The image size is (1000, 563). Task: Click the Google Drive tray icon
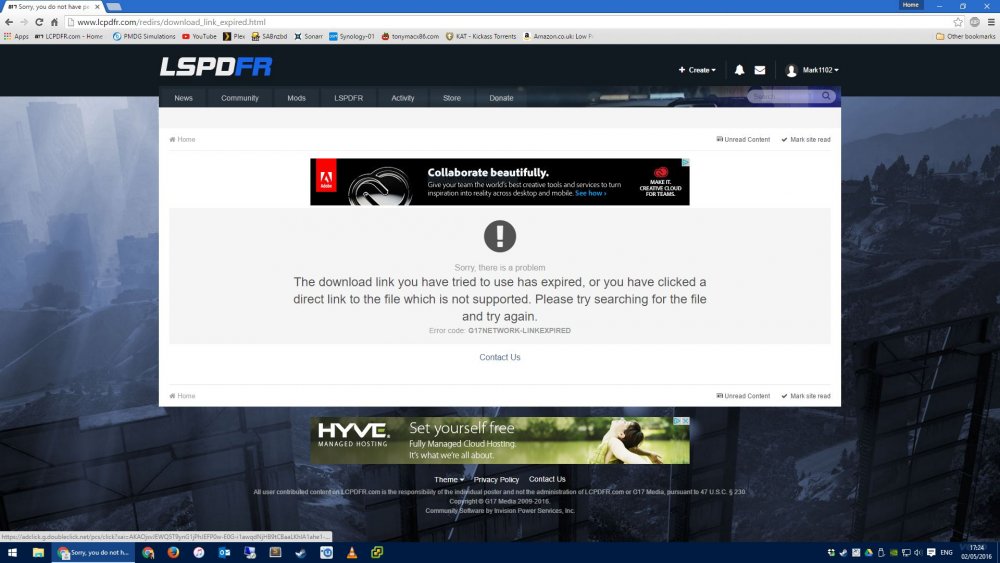point(869,552)
